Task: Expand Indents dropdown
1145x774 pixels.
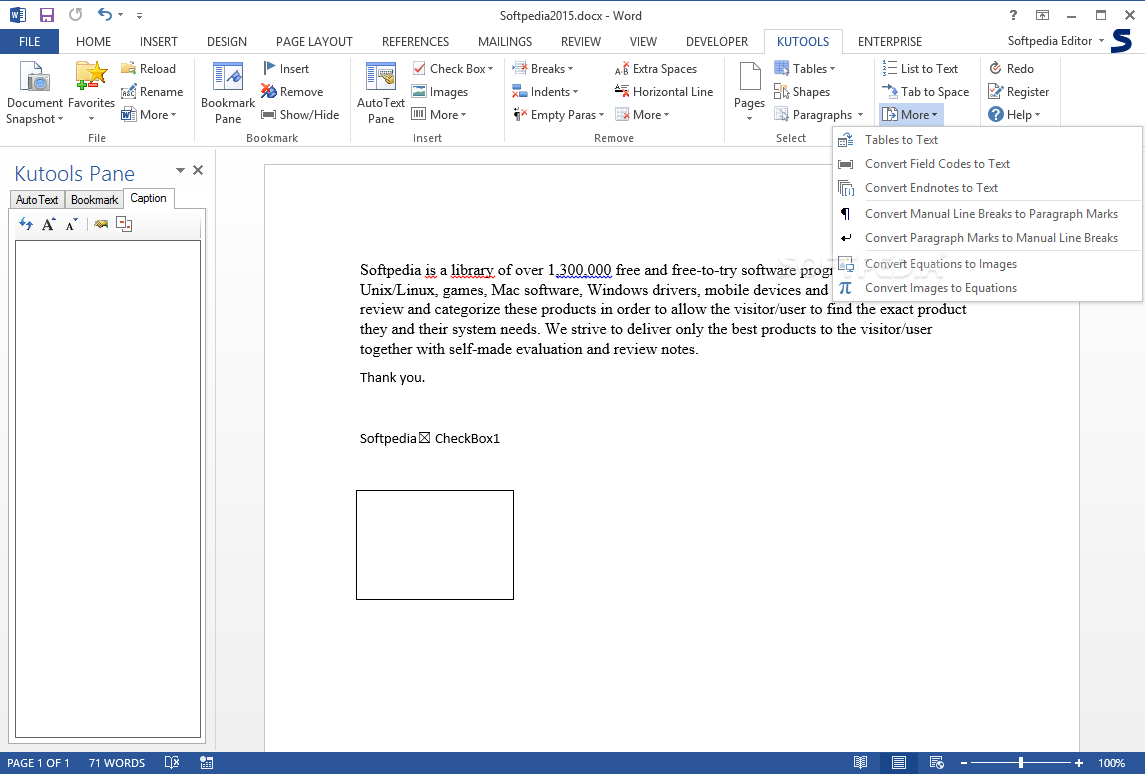Action: (x=575, y=92)
